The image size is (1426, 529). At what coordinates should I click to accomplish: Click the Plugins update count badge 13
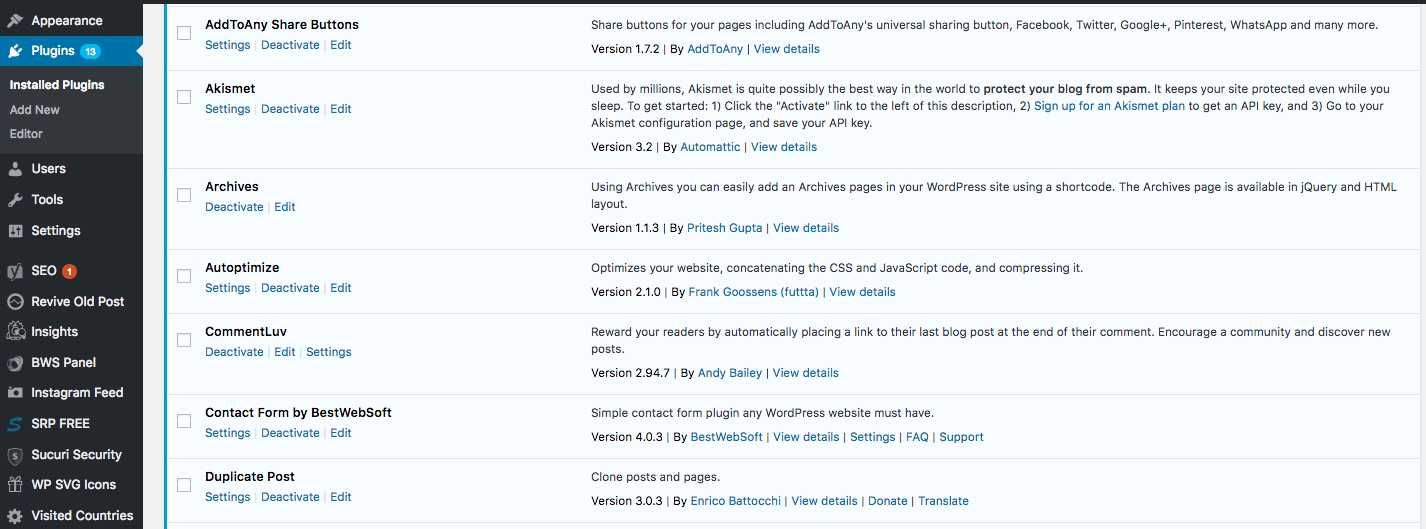click(90, 51)
